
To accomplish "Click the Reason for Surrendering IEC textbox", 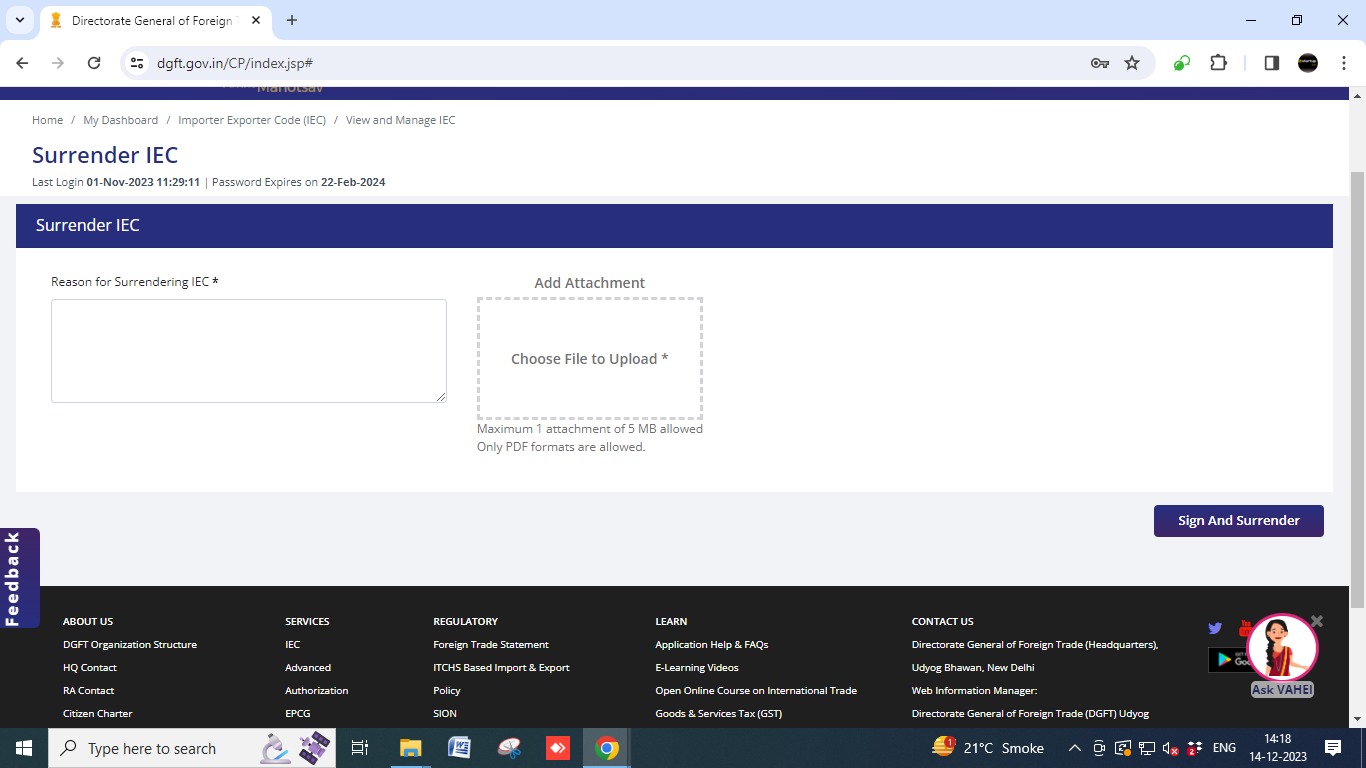I will [249, 351].
